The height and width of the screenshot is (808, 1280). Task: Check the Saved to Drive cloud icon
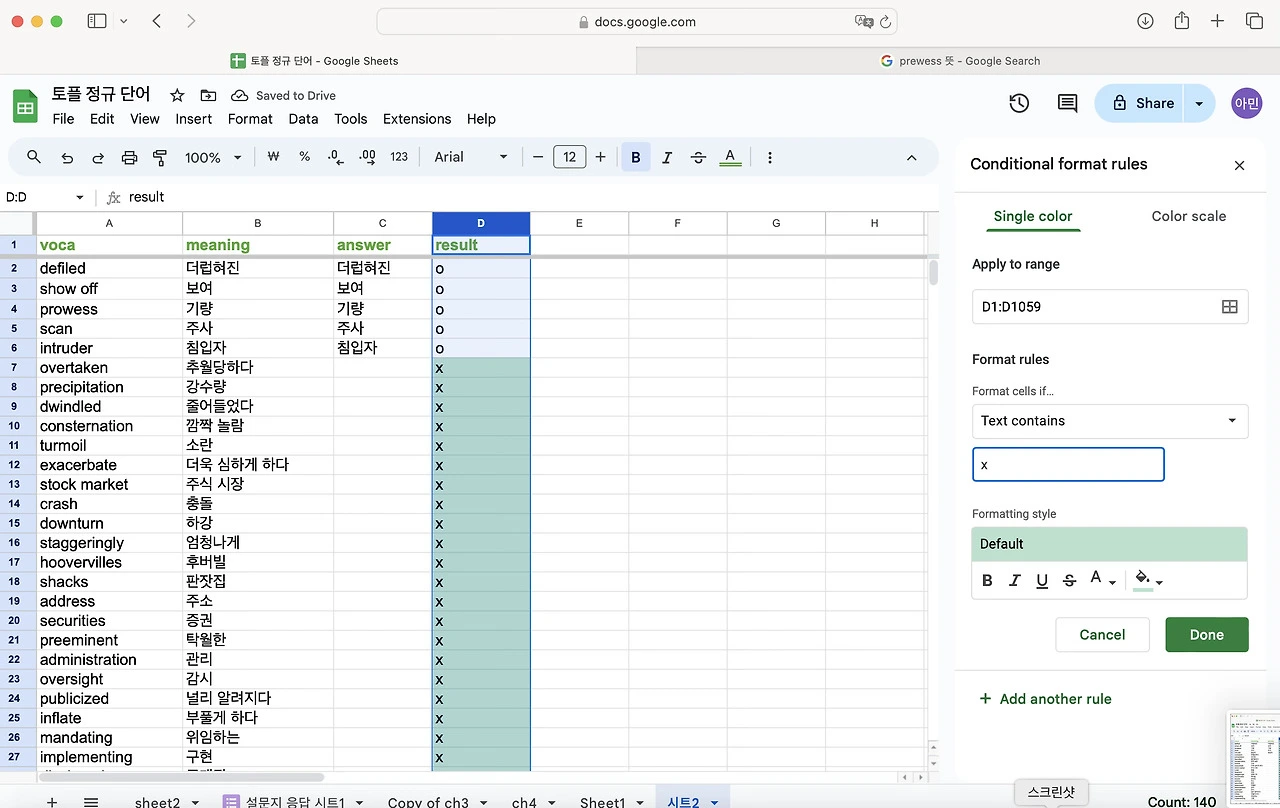click(x=240, y=95)
